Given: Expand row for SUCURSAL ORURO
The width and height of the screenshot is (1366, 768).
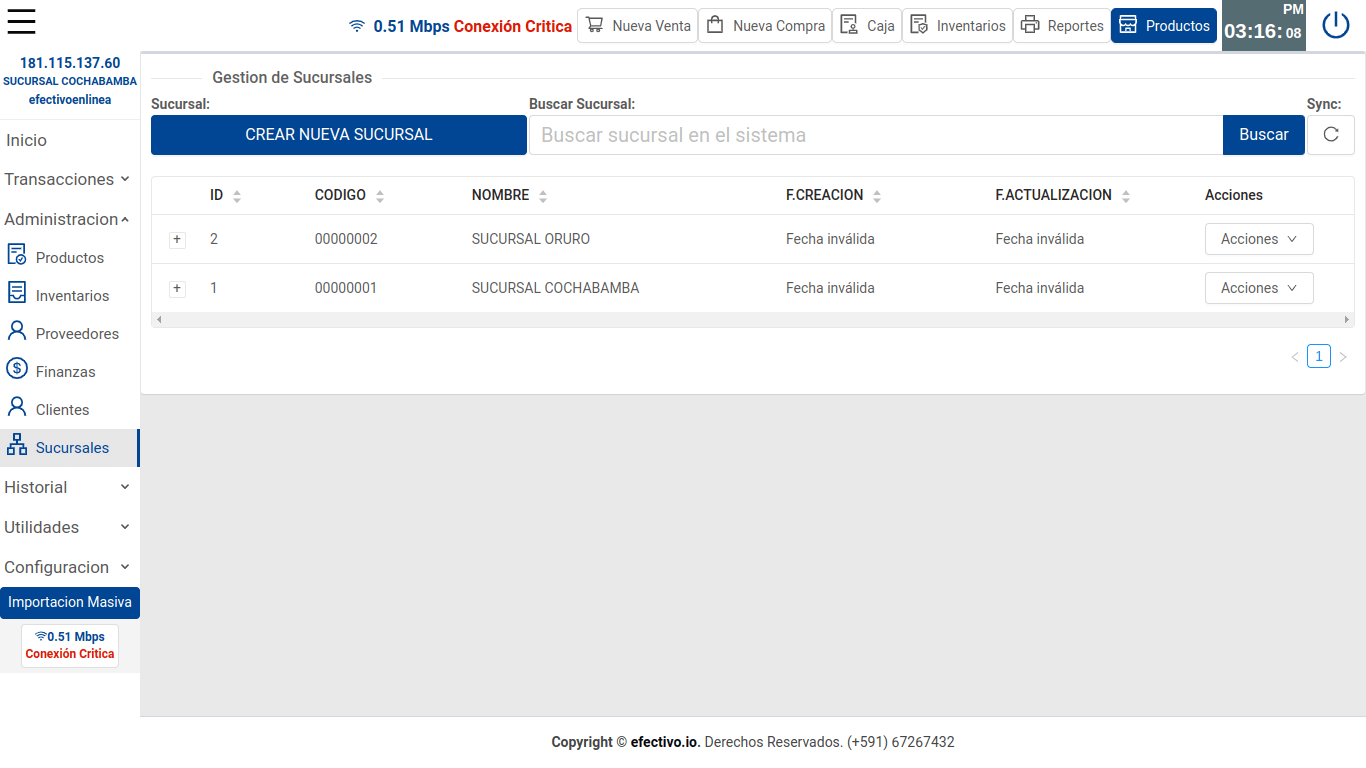Looking at the screenshot, I should click(178, 239).
